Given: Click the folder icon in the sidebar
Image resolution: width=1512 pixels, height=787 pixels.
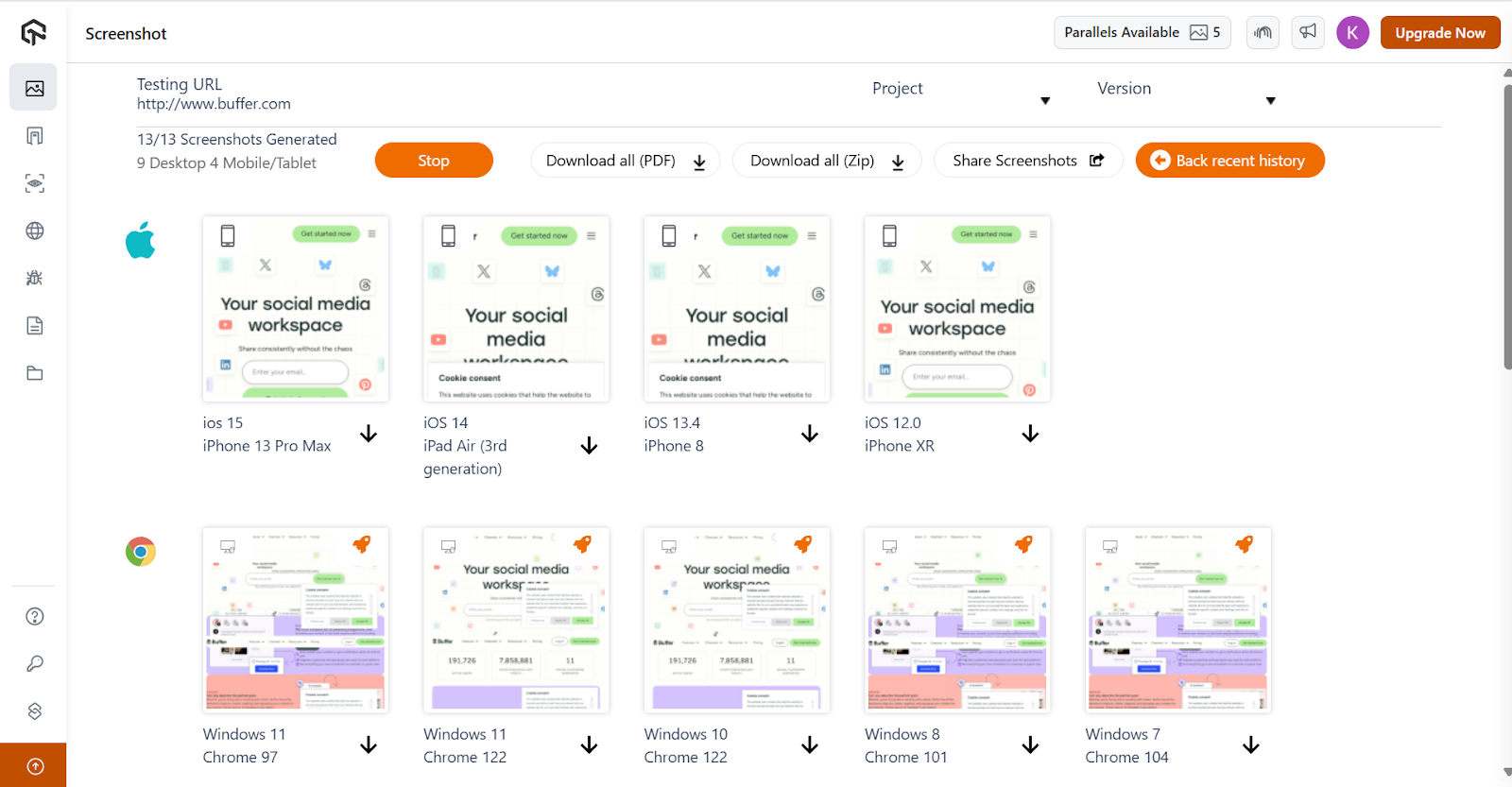Looking at the screenshot, I should click(34, 373).
